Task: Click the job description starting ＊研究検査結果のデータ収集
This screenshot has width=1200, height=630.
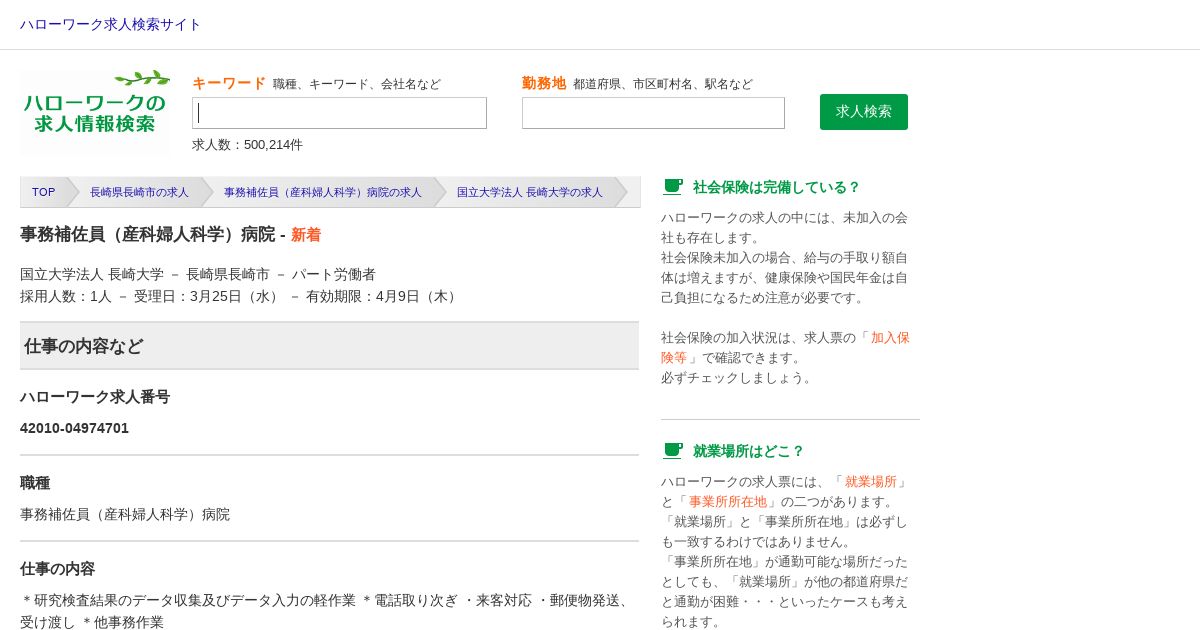Action: click(x=327, y=611)
